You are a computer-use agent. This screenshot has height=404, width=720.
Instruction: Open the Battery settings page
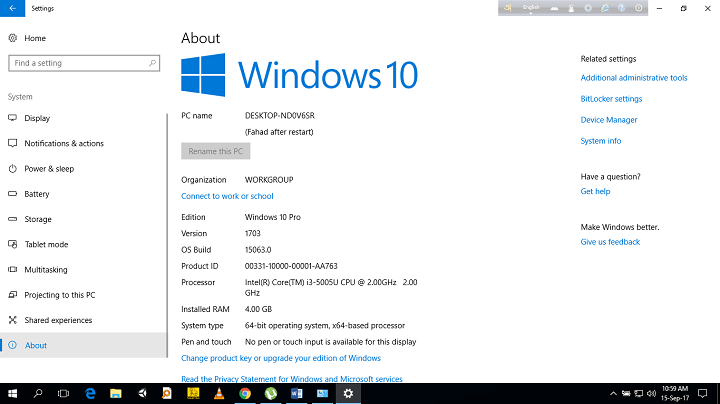(x=83, y=194)
